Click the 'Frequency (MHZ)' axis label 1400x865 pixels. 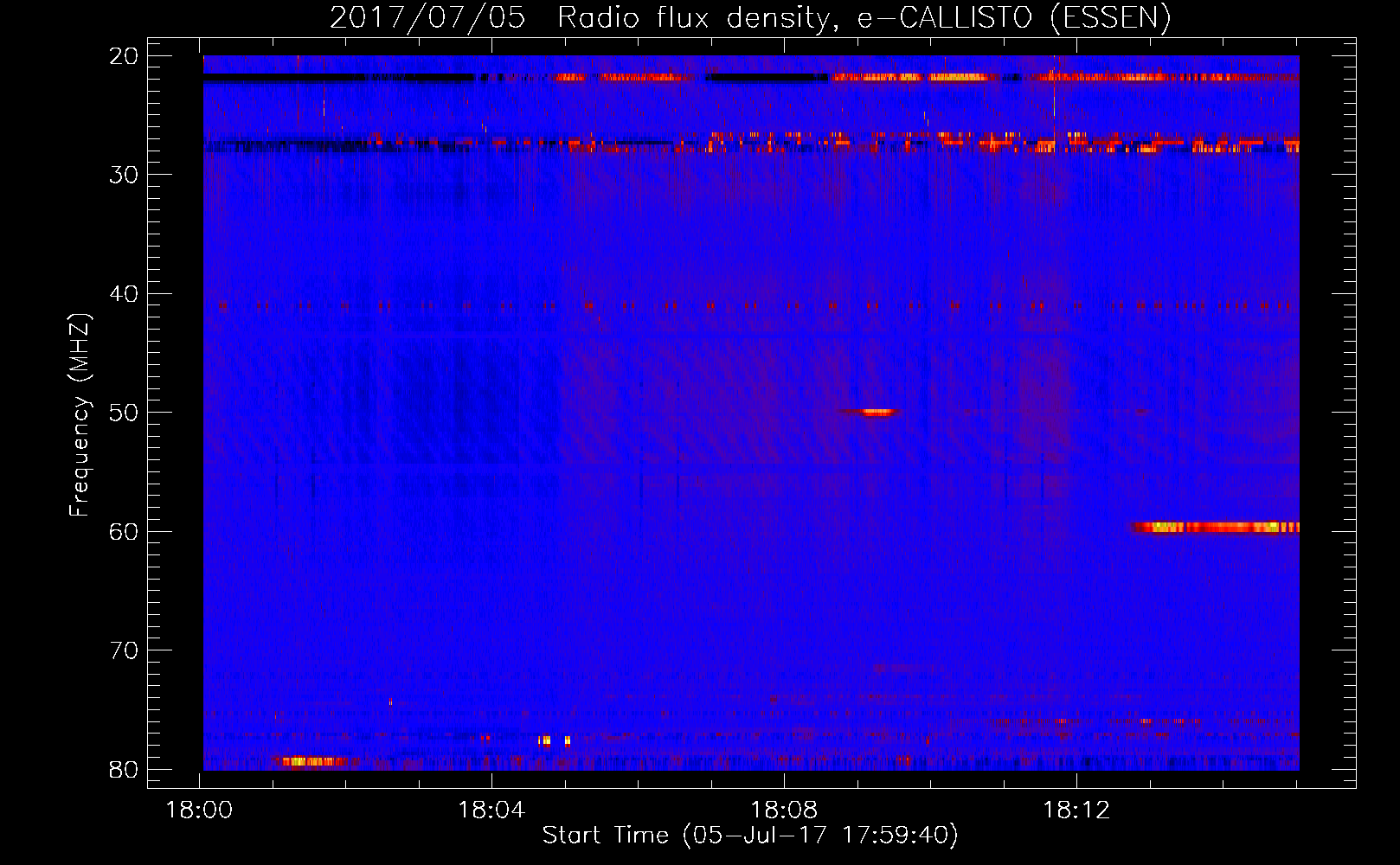point(80,415)
